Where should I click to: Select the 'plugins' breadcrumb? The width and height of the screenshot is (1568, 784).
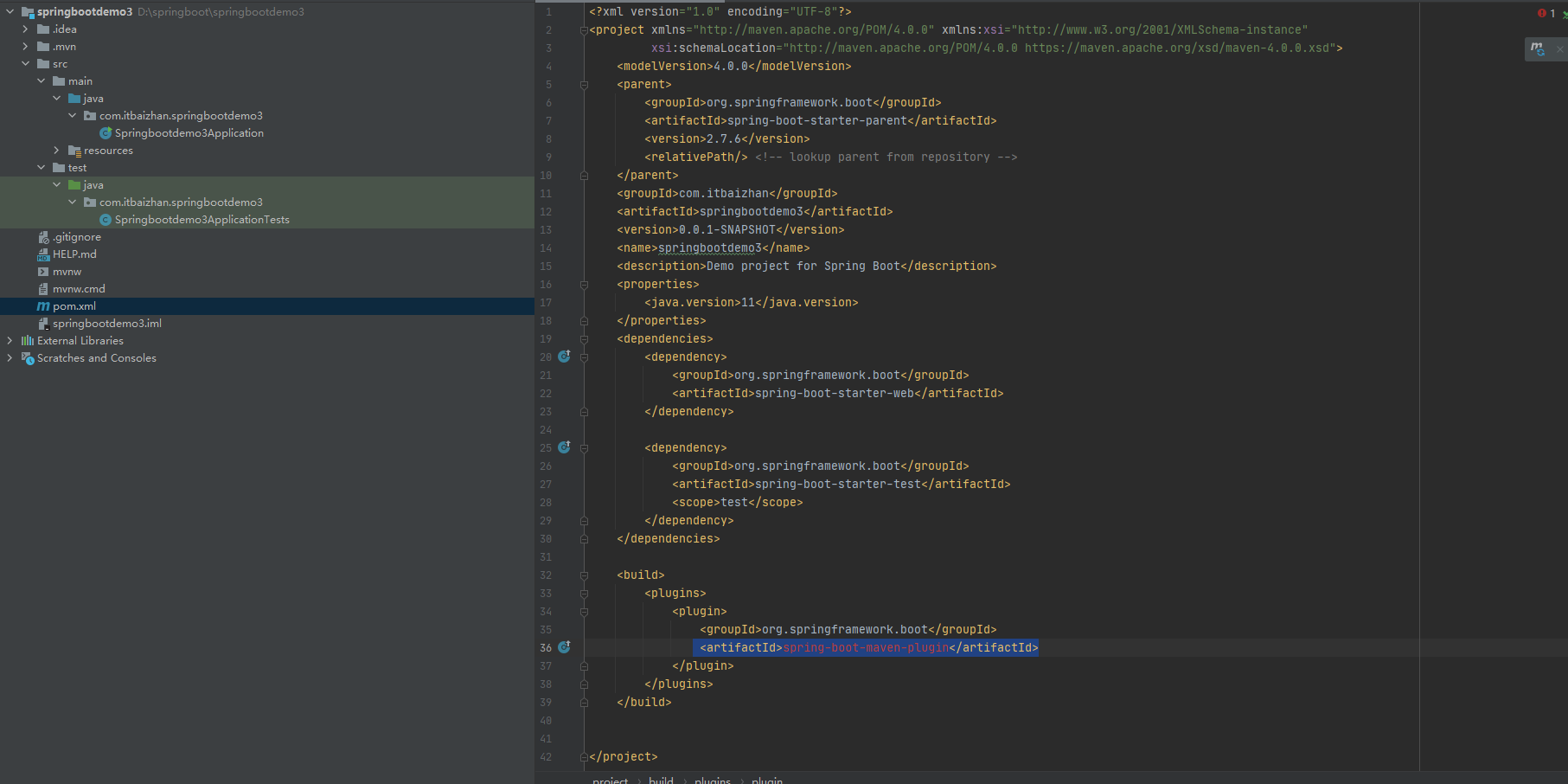pyautogui.click(x=713, y=780)
